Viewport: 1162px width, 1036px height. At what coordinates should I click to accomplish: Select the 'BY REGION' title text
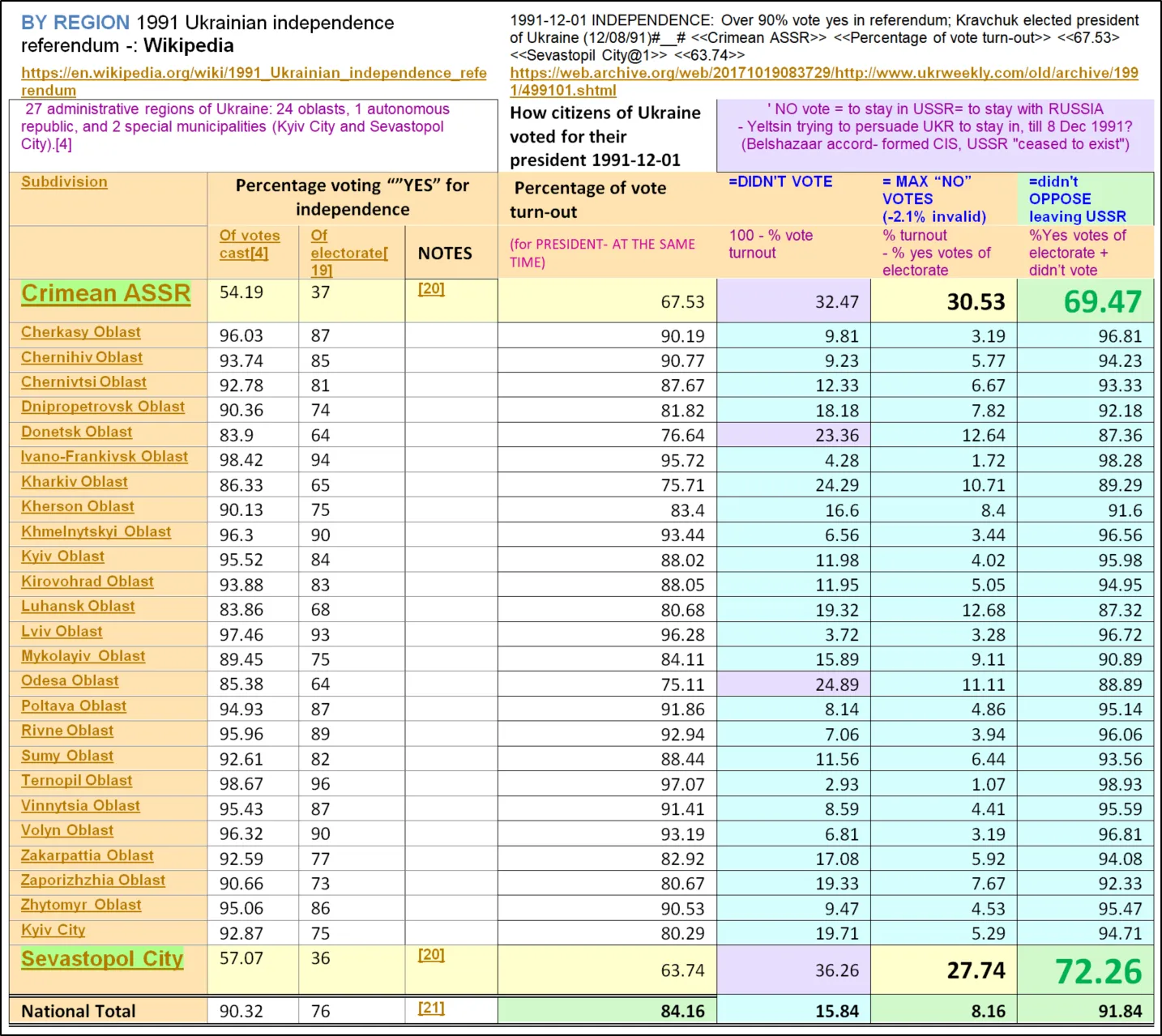pyautogui.click(x=75, y=23)
